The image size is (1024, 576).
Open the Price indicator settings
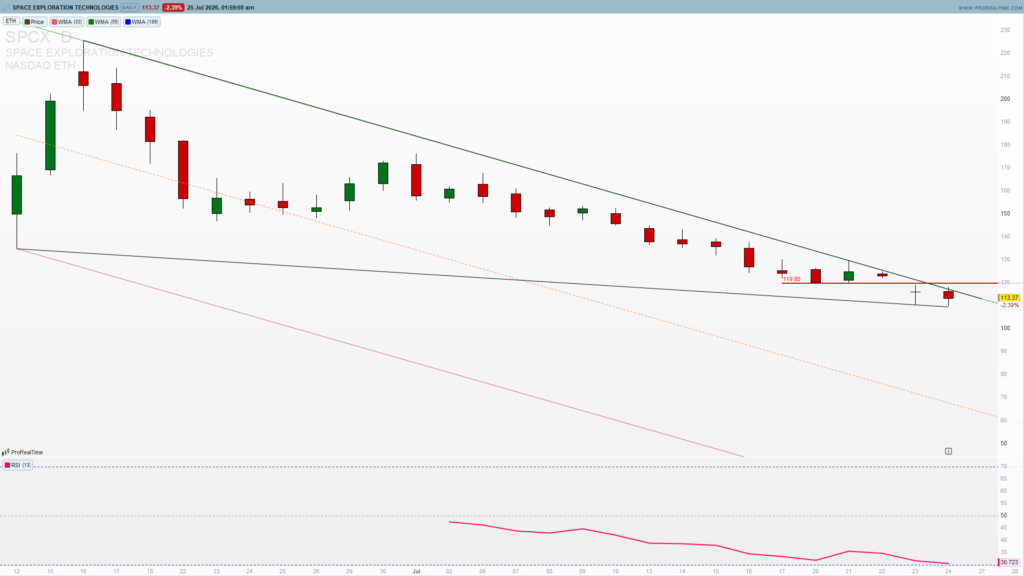pyautogui.click(x=34, y=22)
